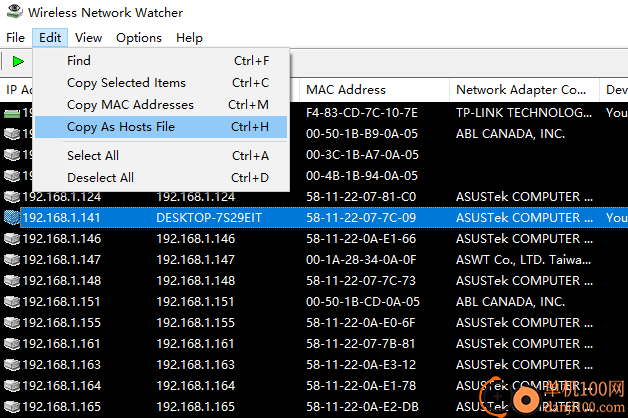The image size is (628, 418).
Task: Click device icon for 192.168.1.146
Action: 12,239
